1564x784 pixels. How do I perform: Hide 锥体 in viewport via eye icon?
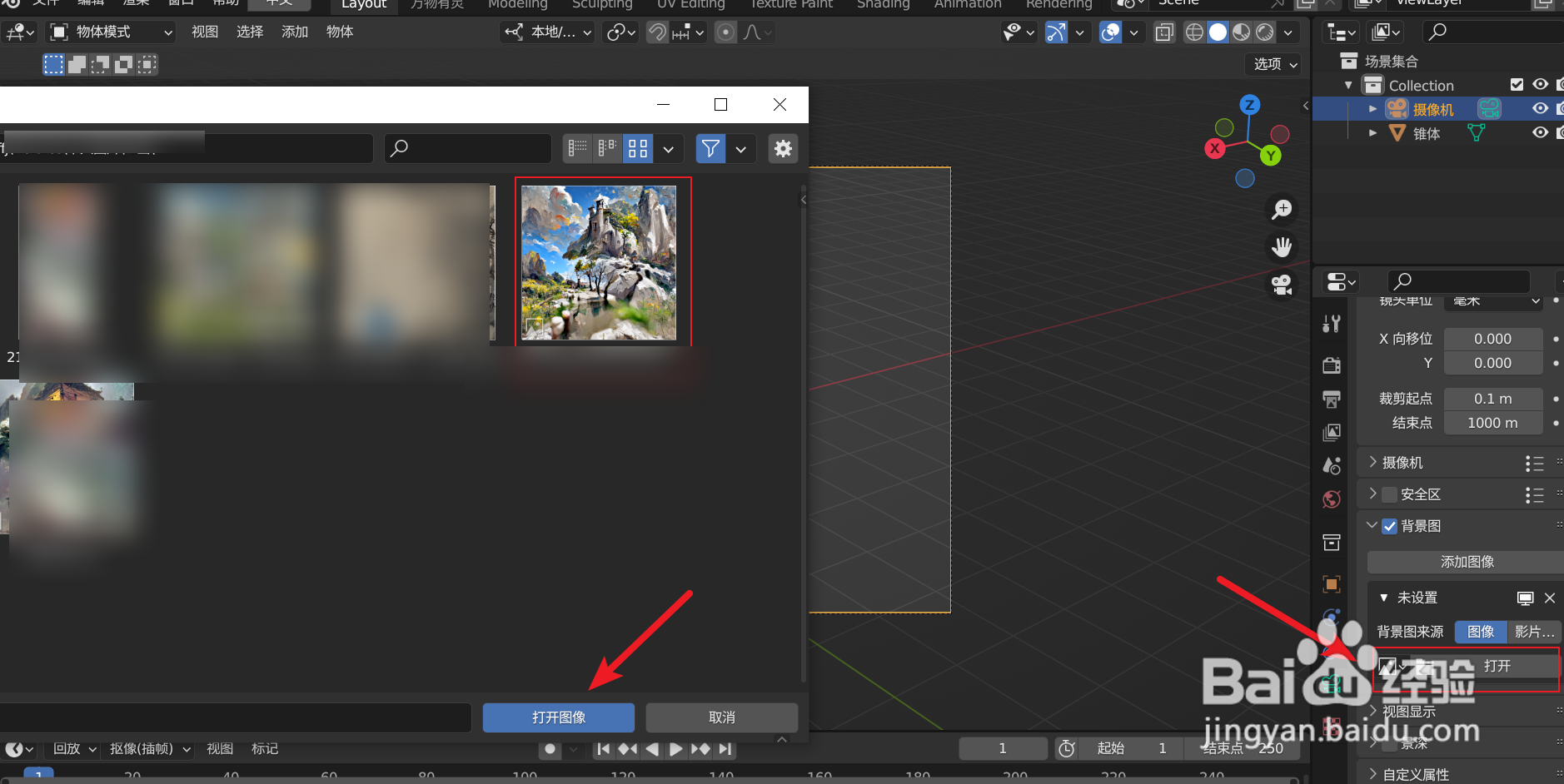(x=1541, y=133)
